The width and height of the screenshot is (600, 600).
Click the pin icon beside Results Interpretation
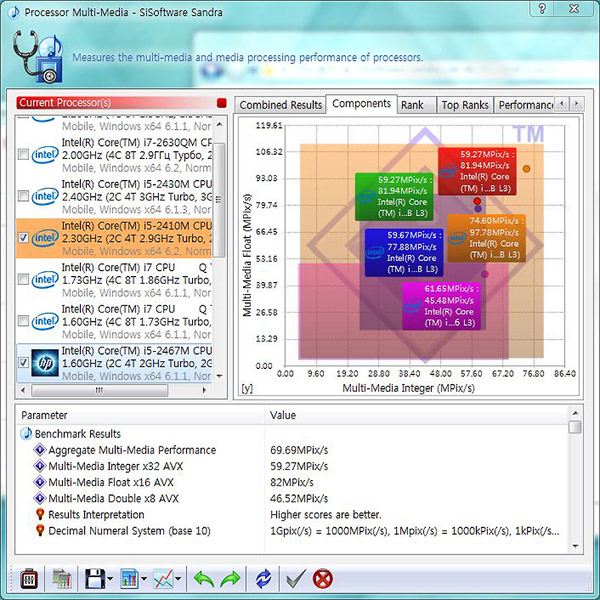(40, 514)
